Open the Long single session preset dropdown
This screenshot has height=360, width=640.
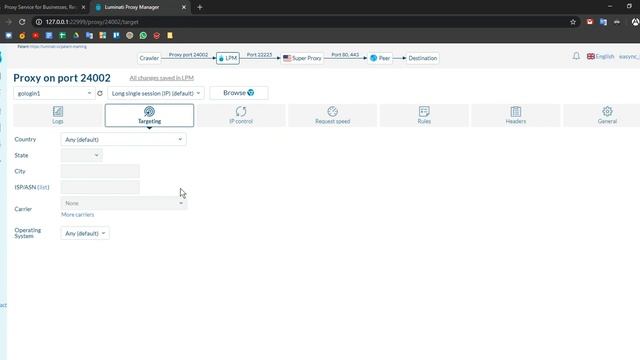pos(156,93)
